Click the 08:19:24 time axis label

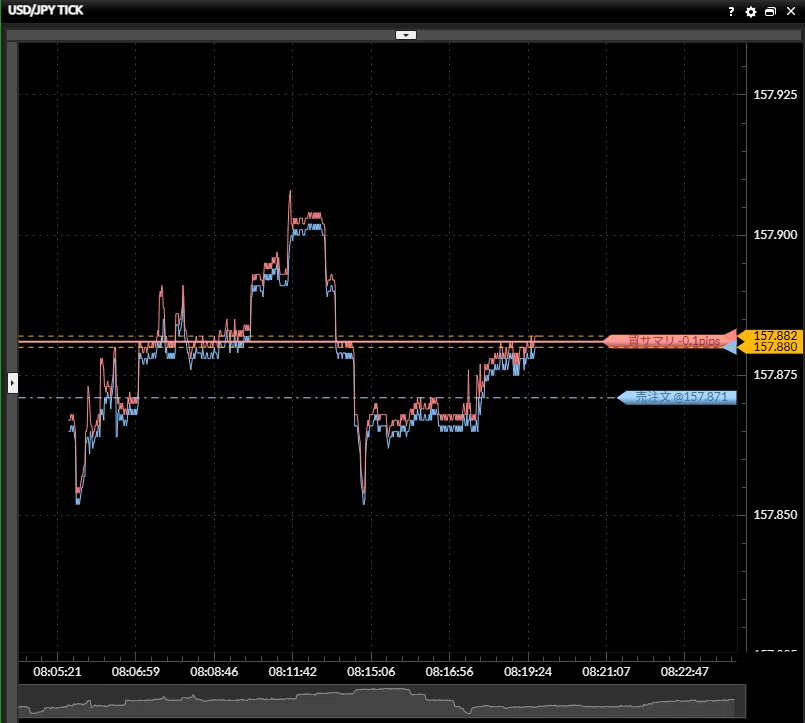[528, 672]
